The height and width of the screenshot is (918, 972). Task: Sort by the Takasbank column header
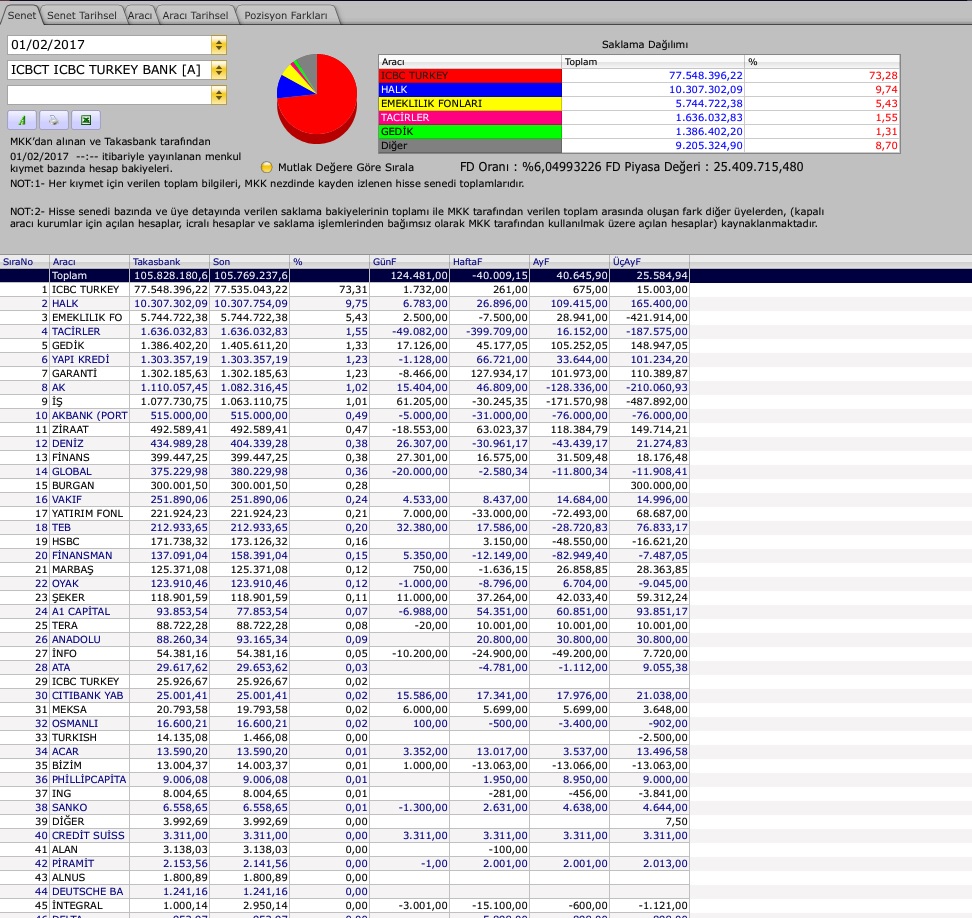tap(169, 262)
